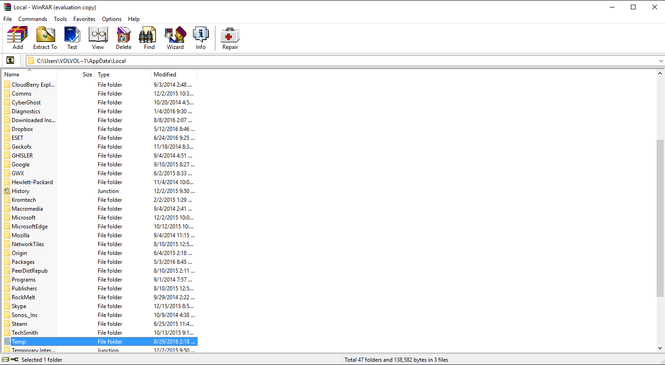This screenshot has height=365, width=665.
Task: Select the CyberGhost folder row
Action: pyautogui.click(x=100, y=103)
